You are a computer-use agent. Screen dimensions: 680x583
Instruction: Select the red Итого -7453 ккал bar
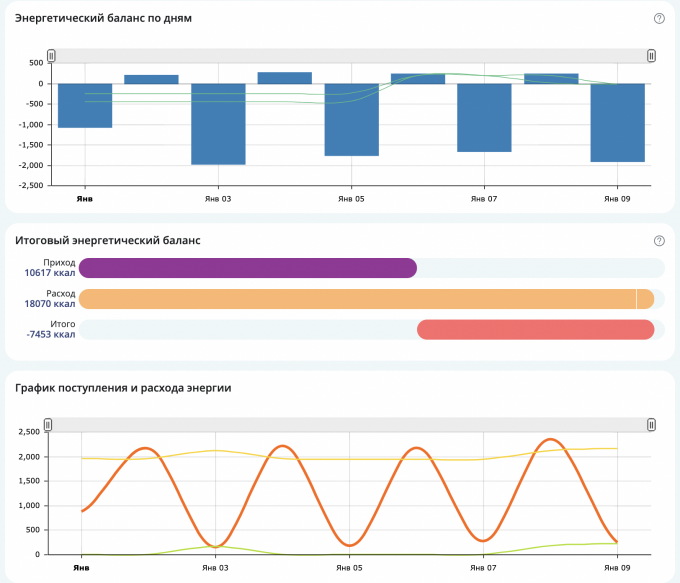point(535,330)
